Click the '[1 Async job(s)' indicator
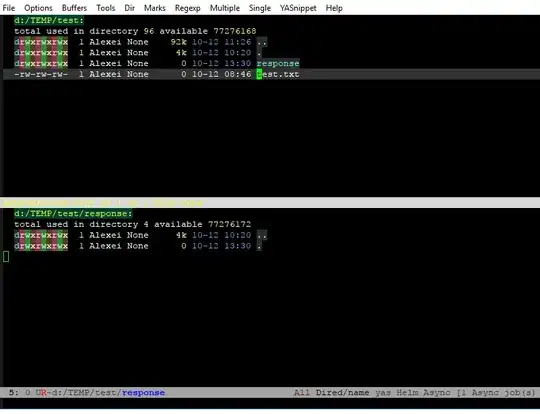This screenshot has width=540, height=414. [x=496, y=393]
